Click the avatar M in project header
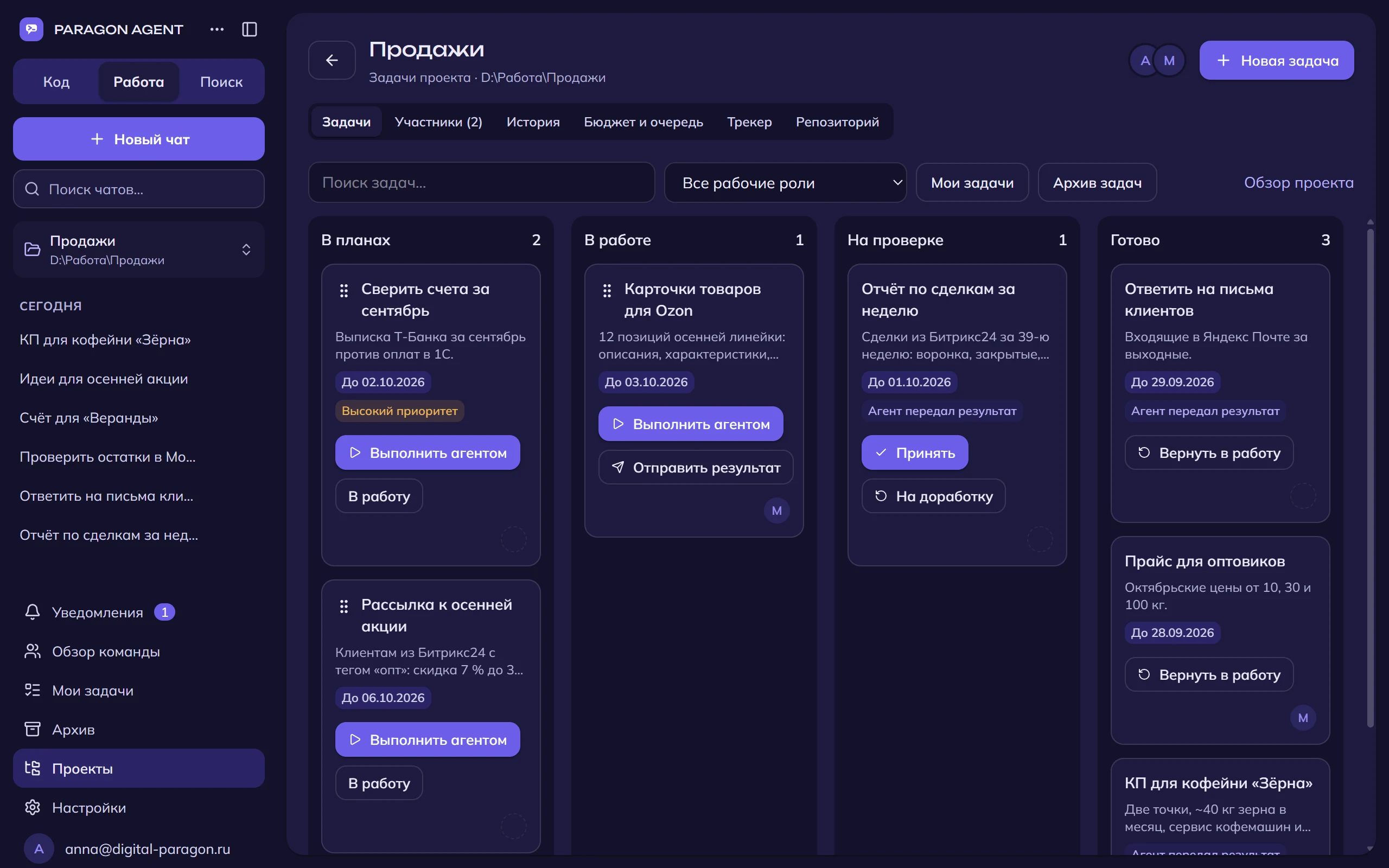This screenshot has width=1389, height=868. [x=1169, y=60]
